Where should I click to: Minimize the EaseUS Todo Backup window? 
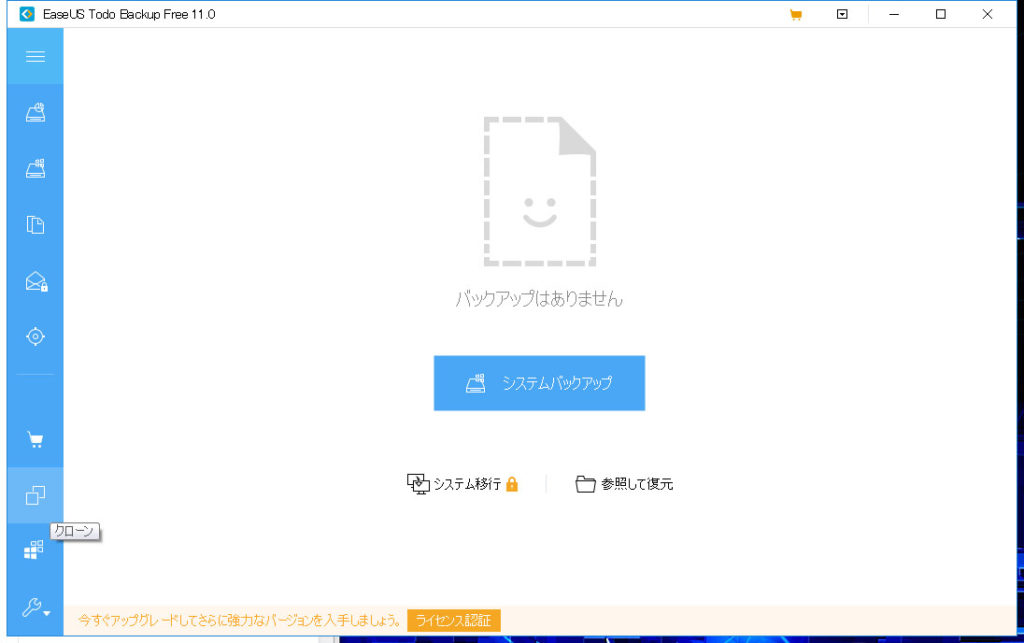[894, 14]
